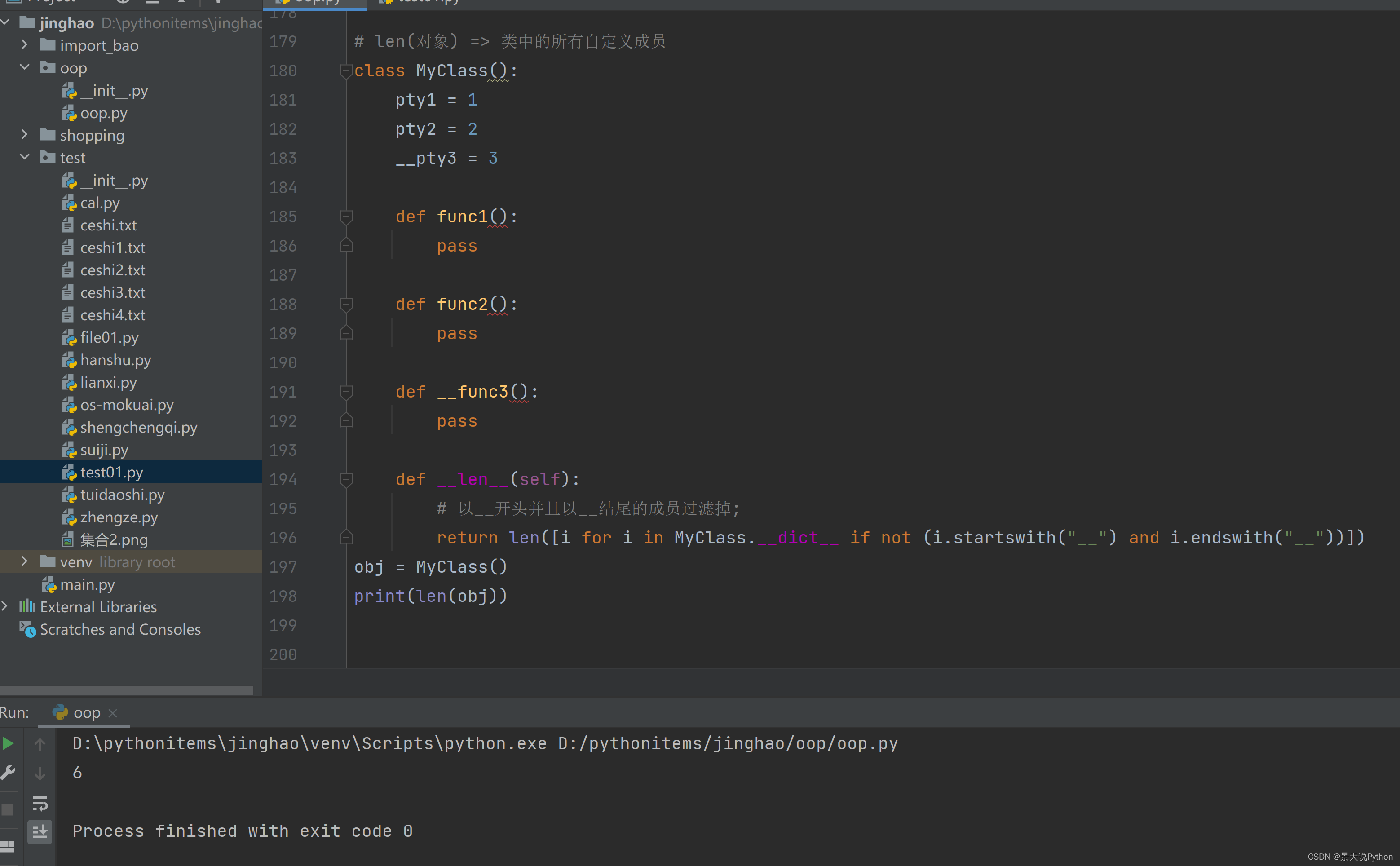Image resolution: width=1400 pixels, height=866 pixels.
Task: Select test01.py in project tree
Action: [x=112, y=472]
